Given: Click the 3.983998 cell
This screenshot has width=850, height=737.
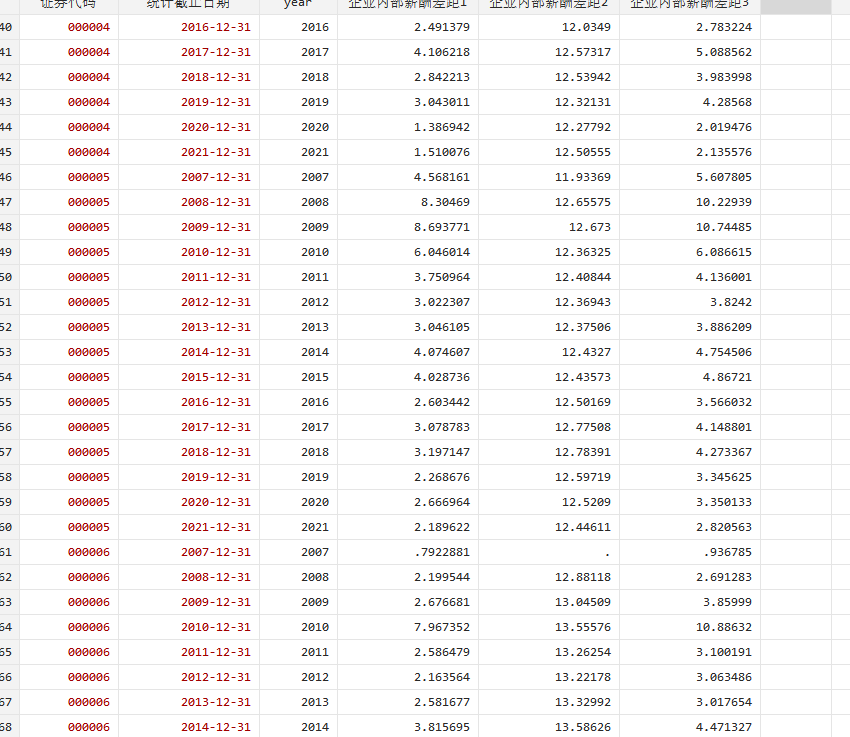Looking at the screenshot, I should coord(690,77).
